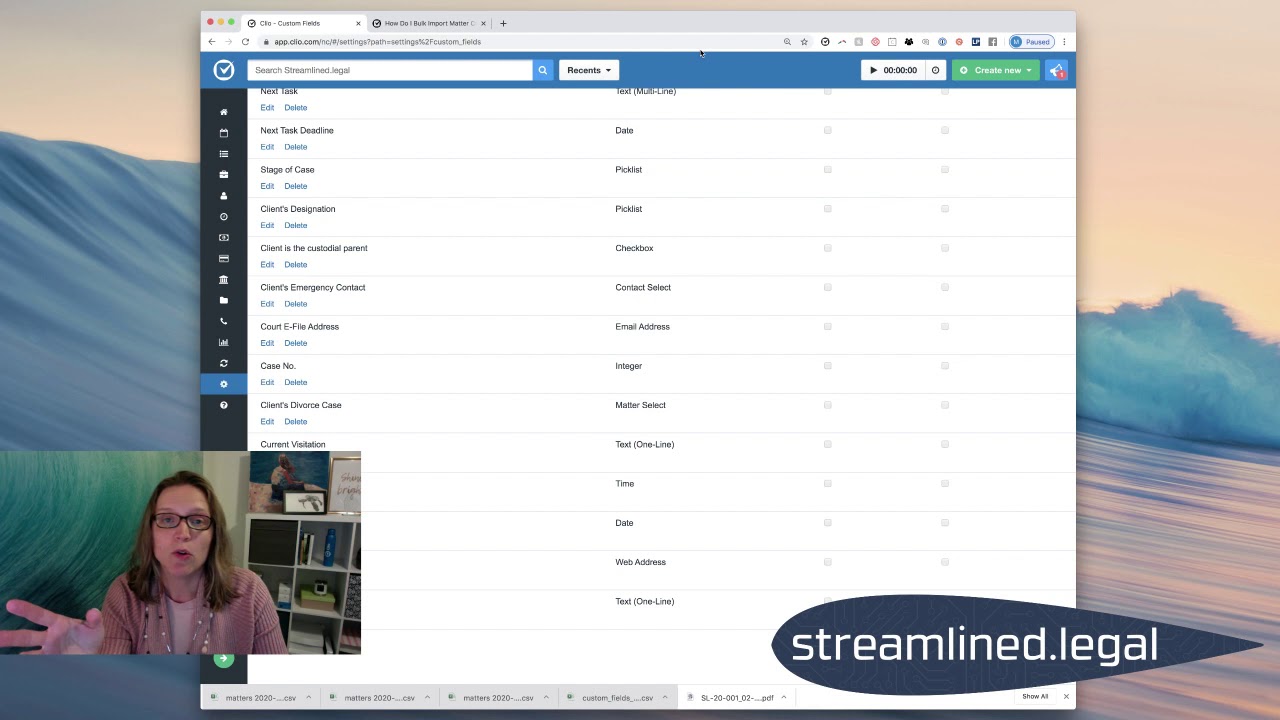The height and width of the screenshot is (720, 1280).
Task: Click the browser address bar URL
Action: coord(378,42)
